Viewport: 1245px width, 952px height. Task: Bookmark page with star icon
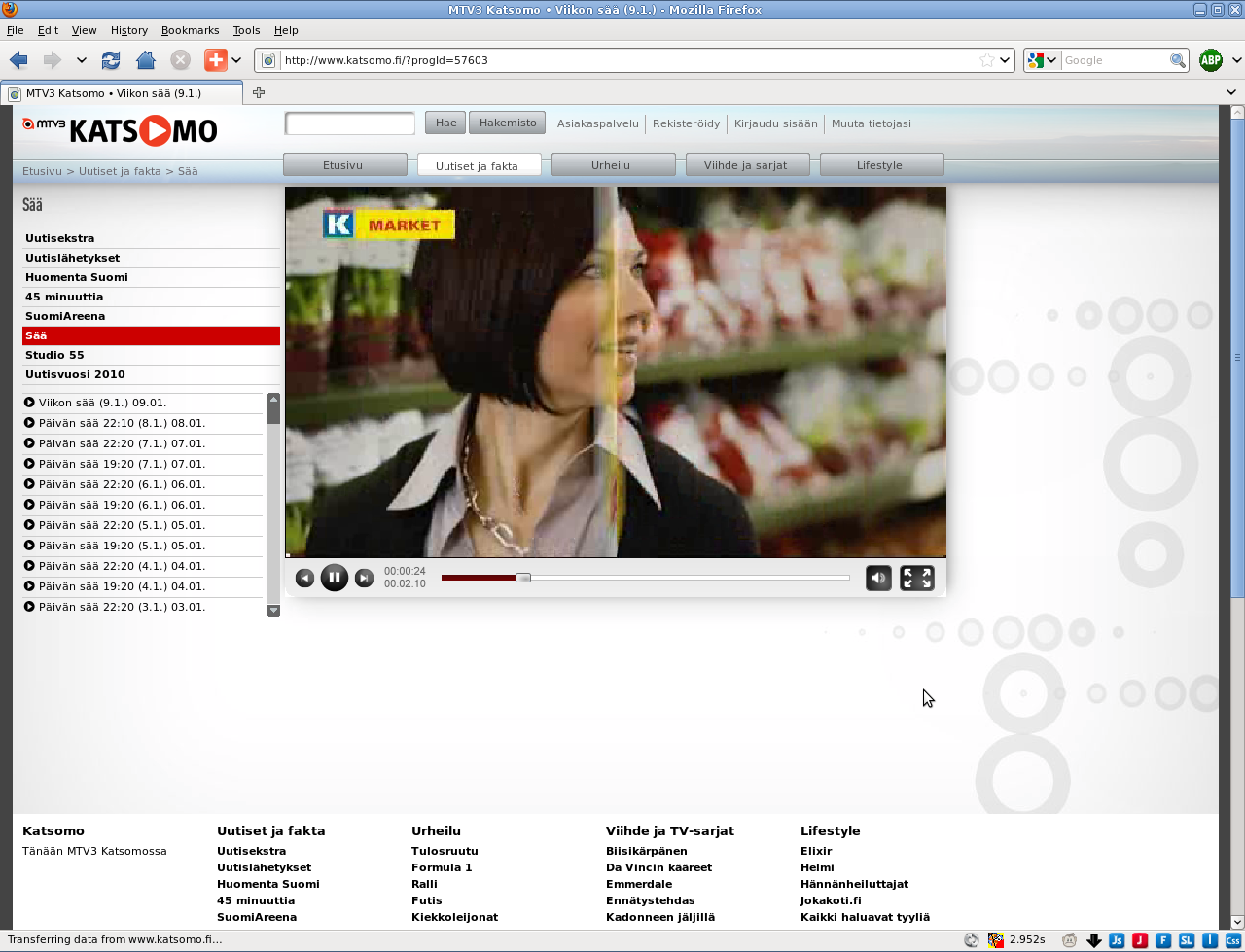[987, 60]
